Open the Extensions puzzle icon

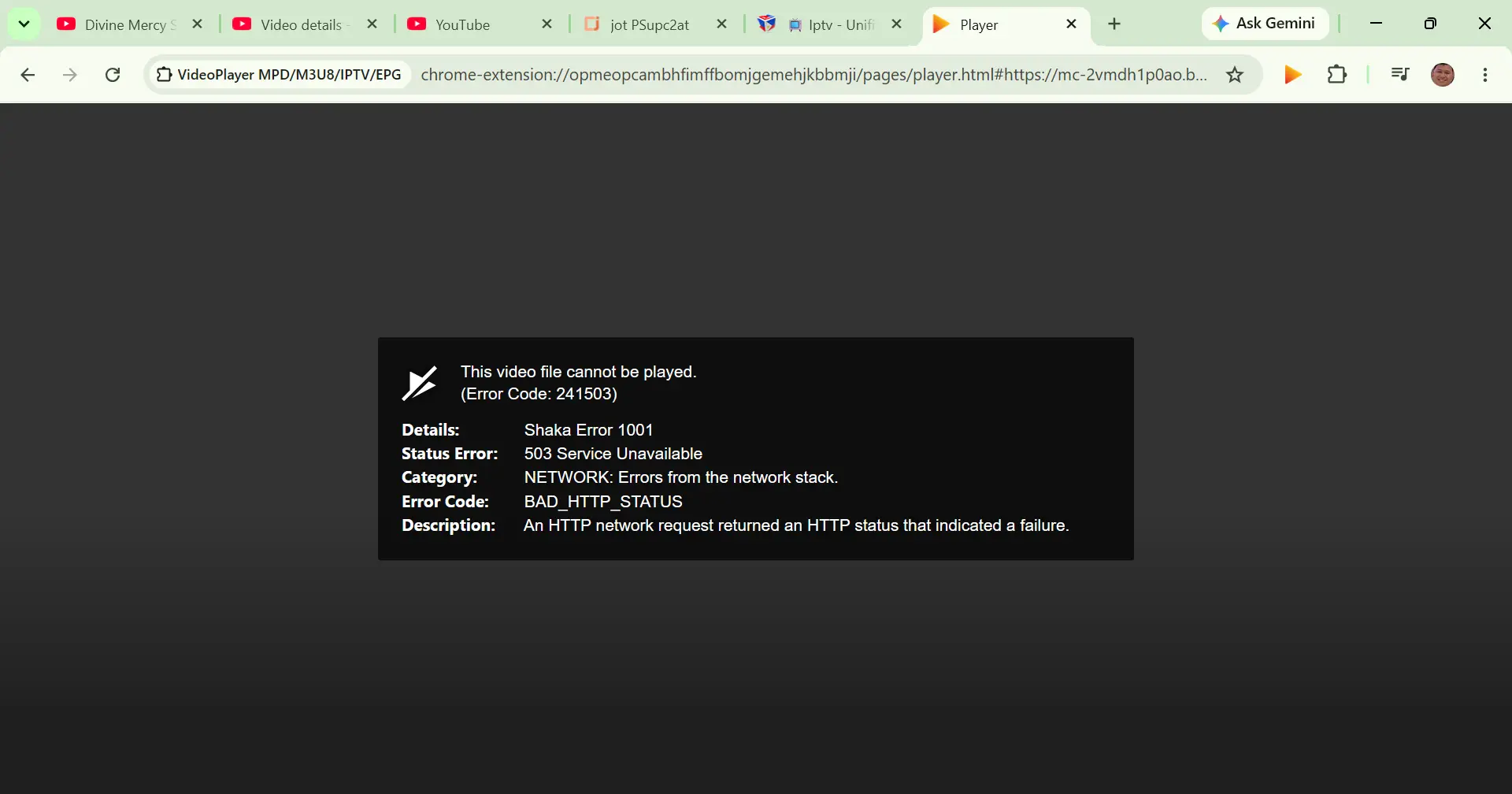click(x=1337, y=75)
